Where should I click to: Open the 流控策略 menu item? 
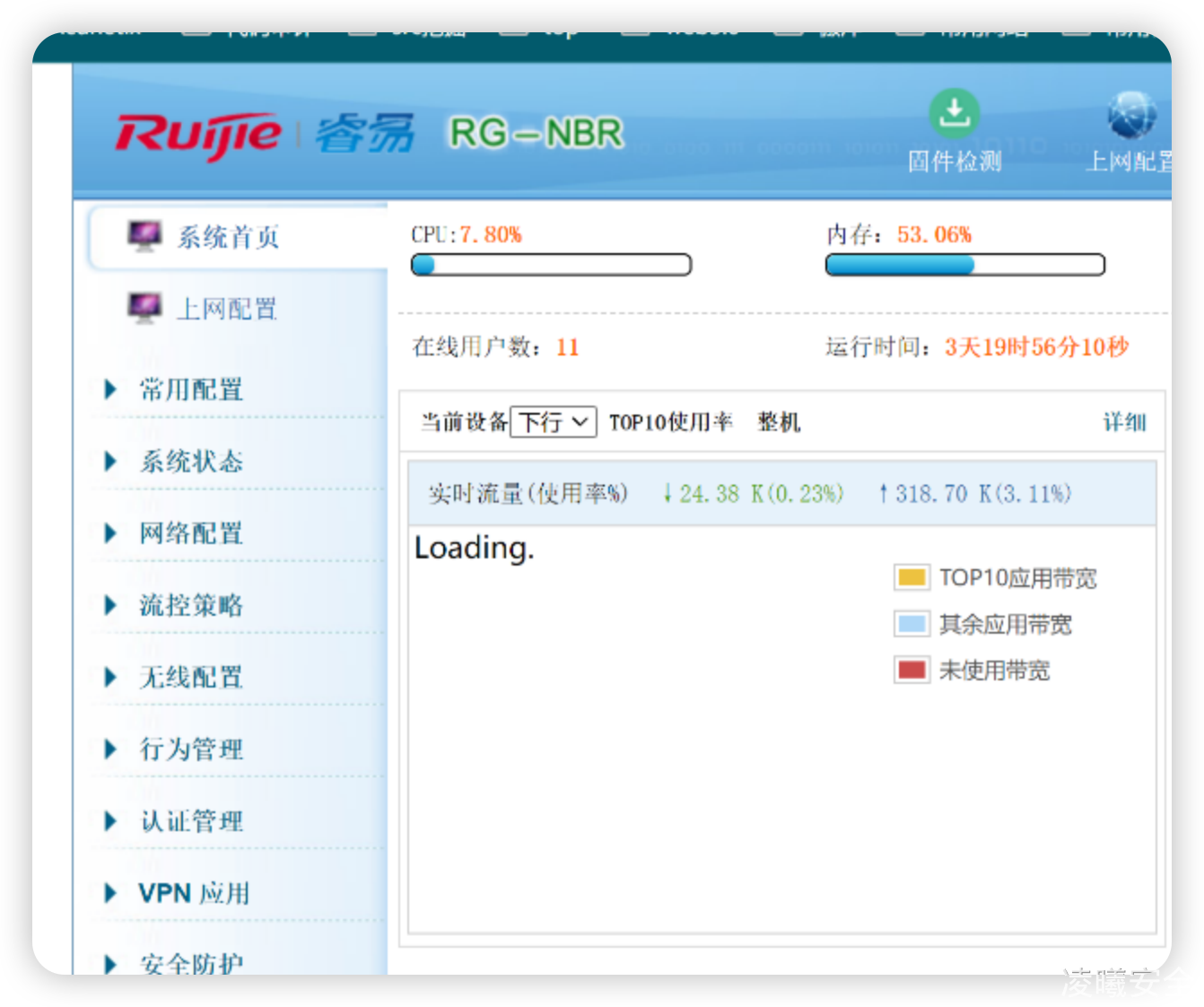(x=190, y=605)
